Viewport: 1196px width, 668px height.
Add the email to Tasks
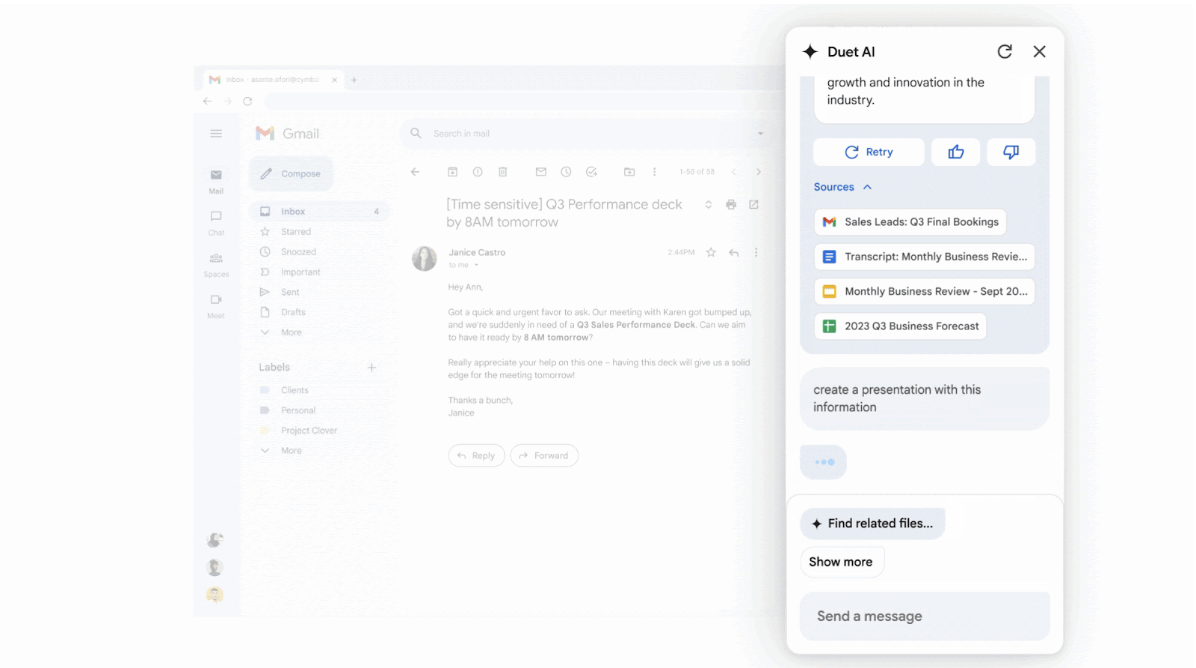coord(591,172)
